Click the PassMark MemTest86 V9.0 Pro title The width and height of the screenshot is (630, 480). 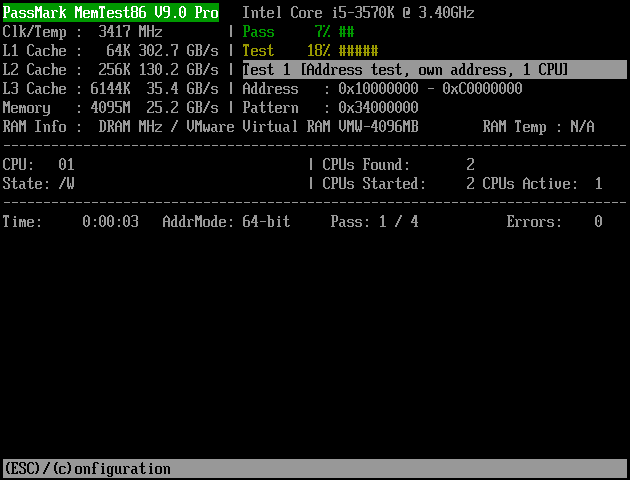(110, 12)
